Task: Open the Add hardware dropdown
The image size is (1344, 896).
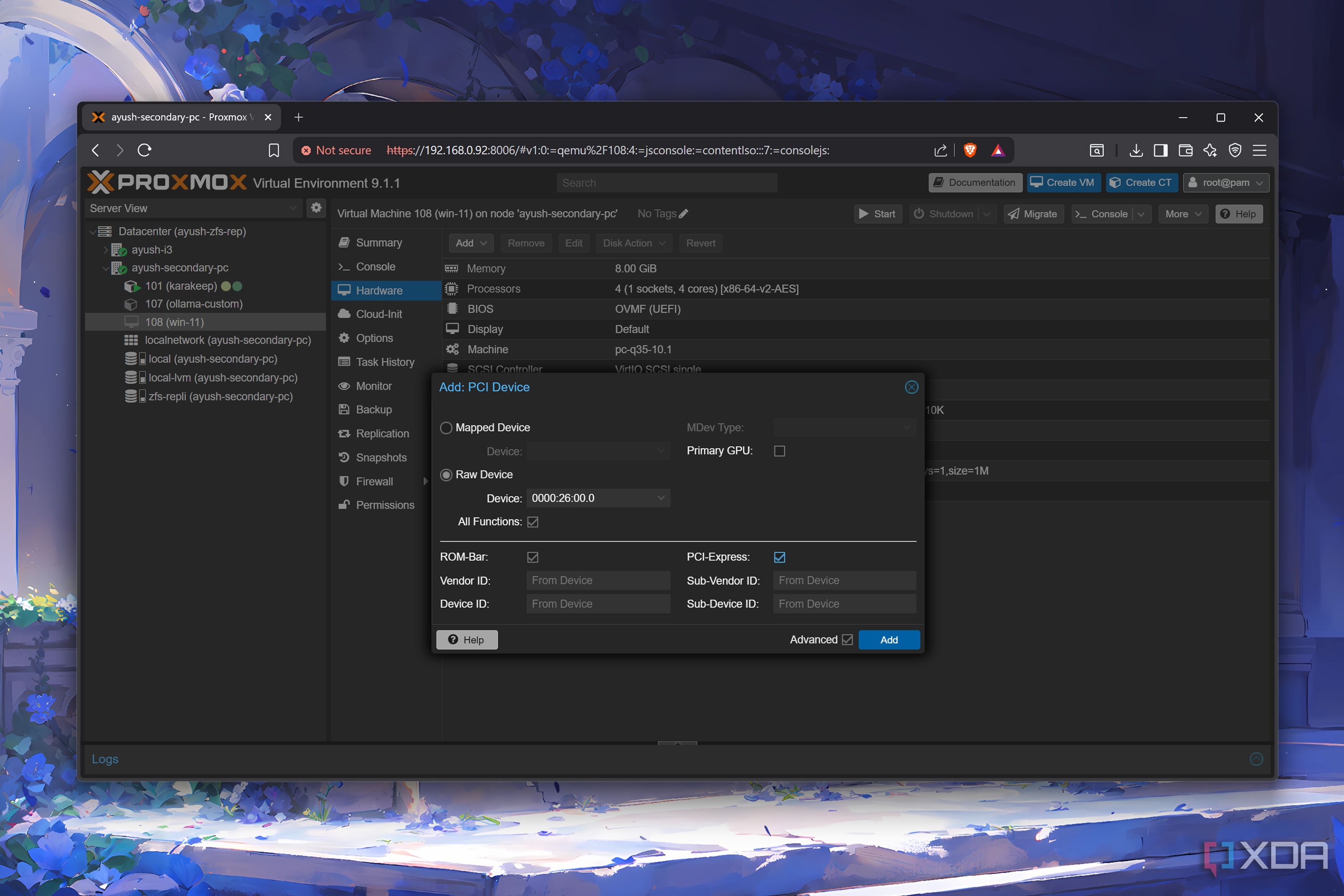Action: coord(471,243)
